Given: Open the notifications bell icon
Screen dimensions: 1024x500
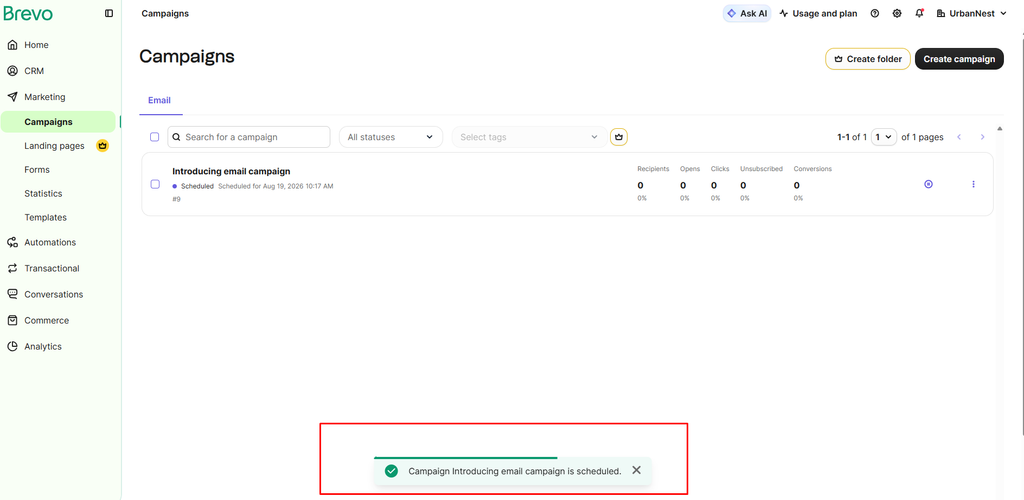Looking at the screenshot, I should pos(920,13).
